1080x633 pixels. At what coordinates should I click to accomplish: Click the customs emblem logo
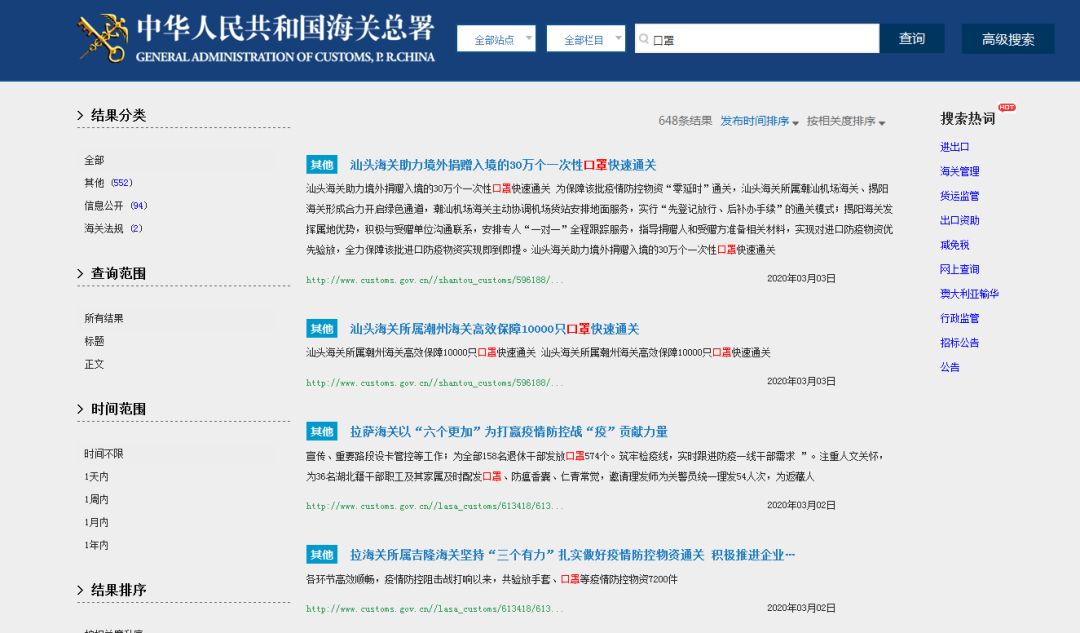103,38
